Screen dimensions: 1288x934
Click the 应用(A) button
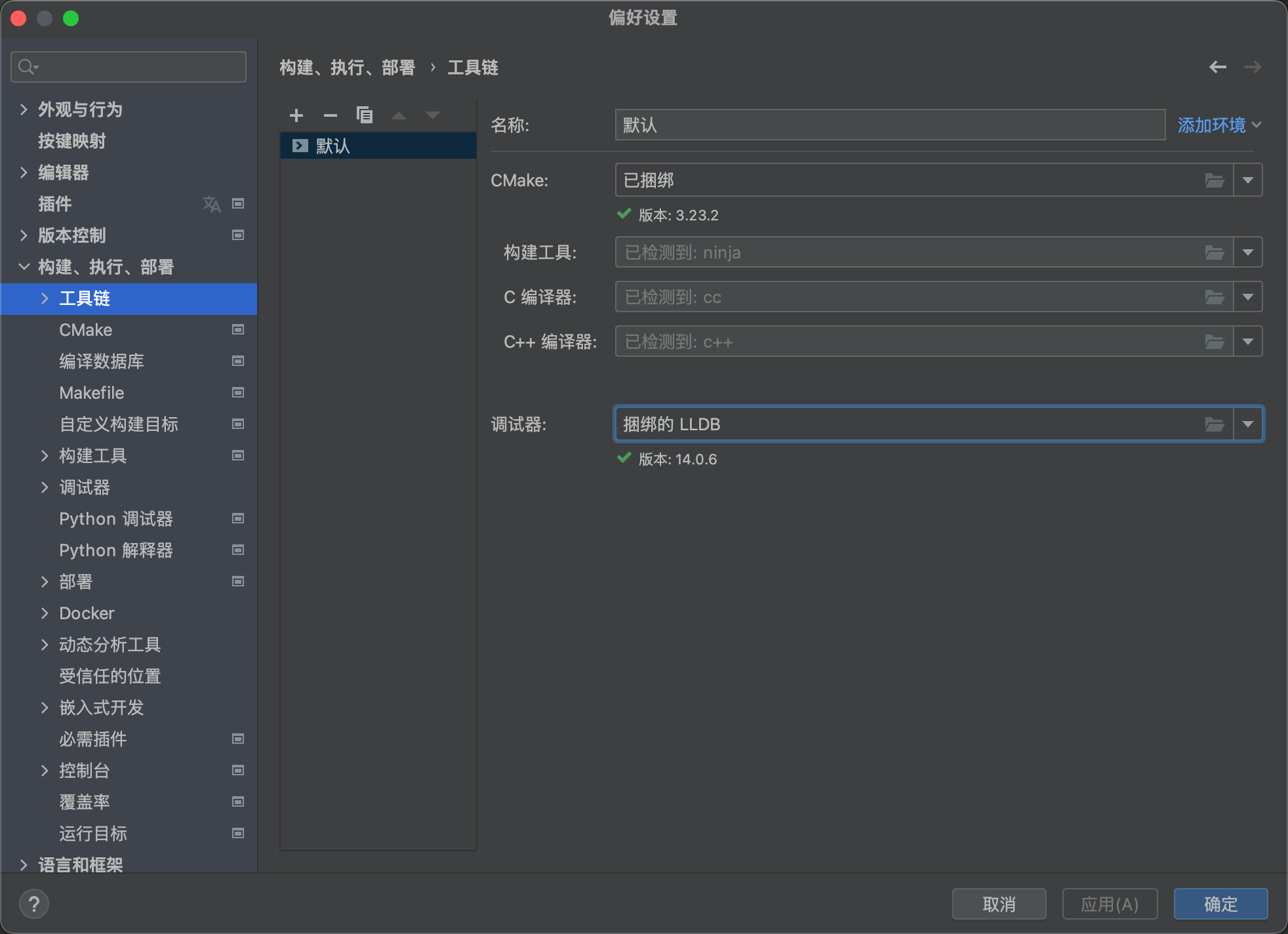(1110, 904)
